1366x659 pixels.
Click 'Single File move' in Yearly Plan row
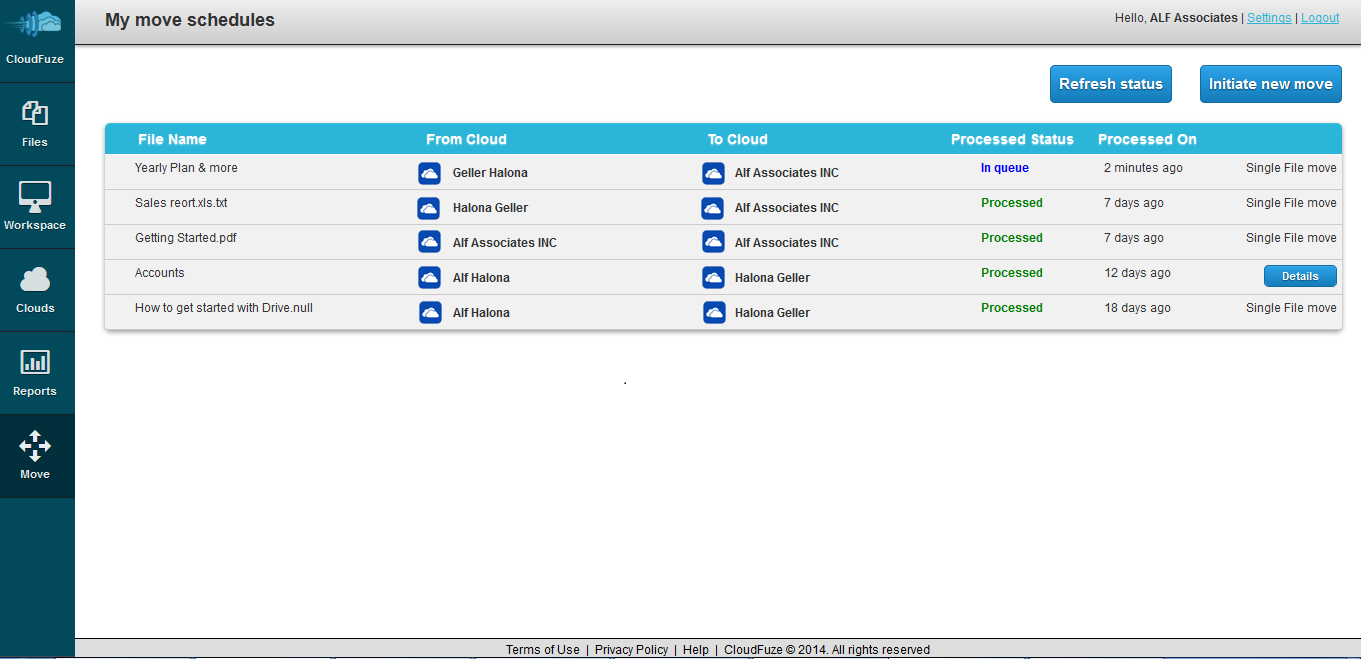(1291, 168)
